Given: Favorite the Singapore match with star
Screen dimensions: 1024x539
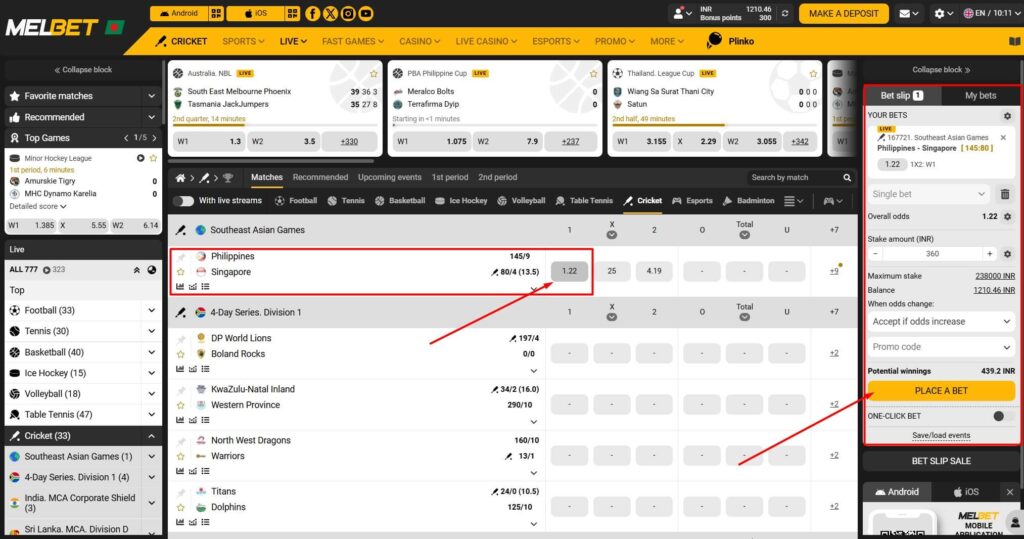Looking at the screenshot, I should coord(181,272).
